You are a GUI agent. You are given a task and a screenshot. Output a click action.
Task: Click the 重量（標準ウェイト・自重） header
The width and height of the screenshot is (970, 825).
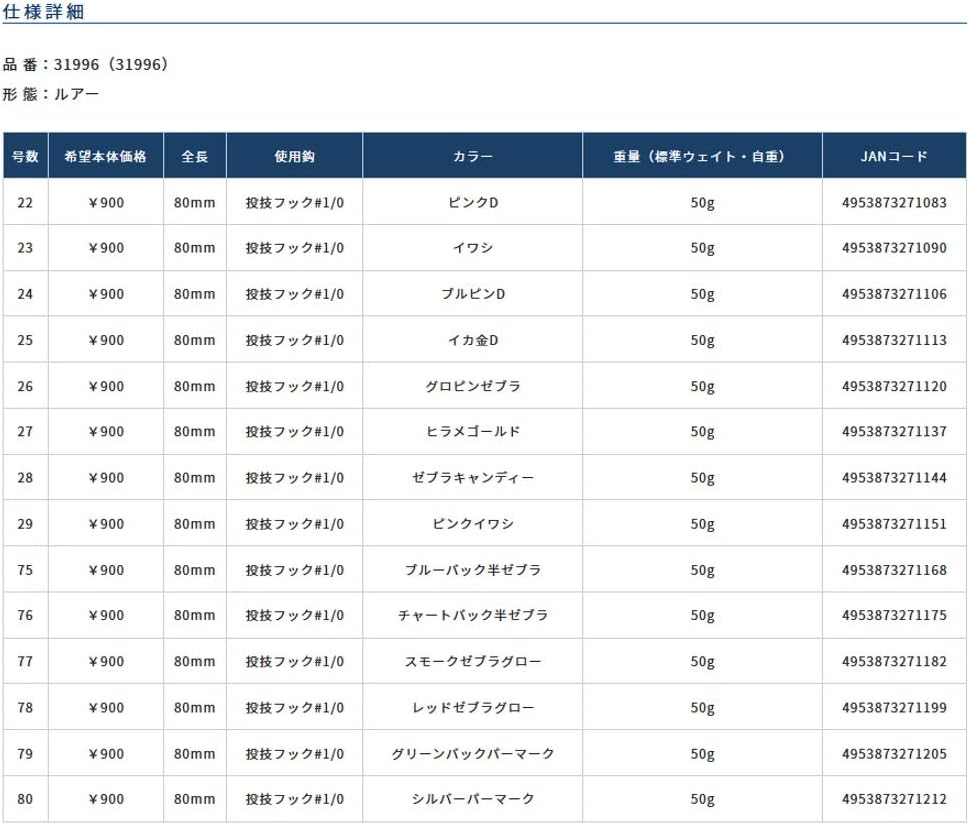pos(702,156)
